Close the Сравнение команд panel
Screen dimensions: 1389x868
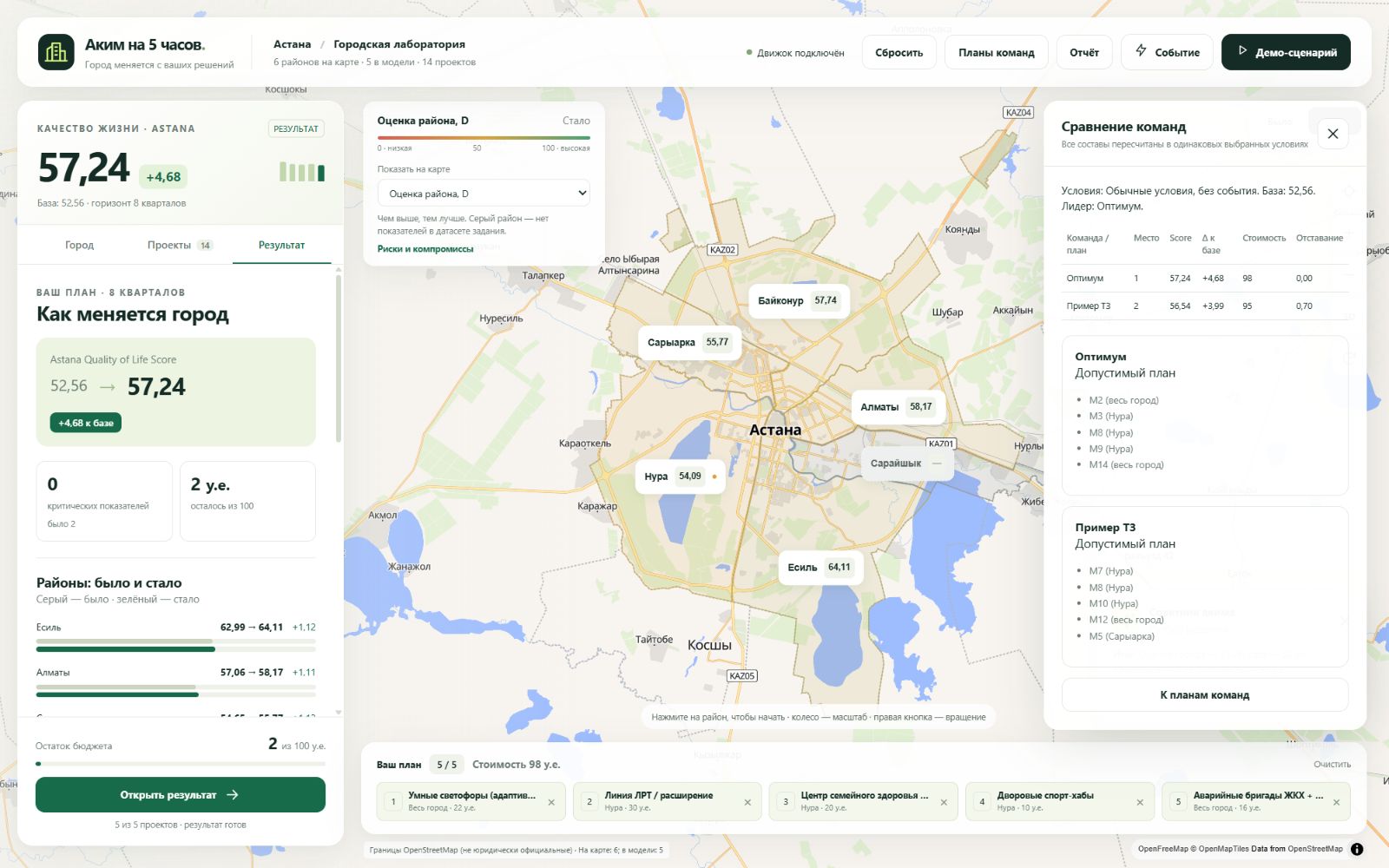pyautogui.click(x=1333, y=134)
